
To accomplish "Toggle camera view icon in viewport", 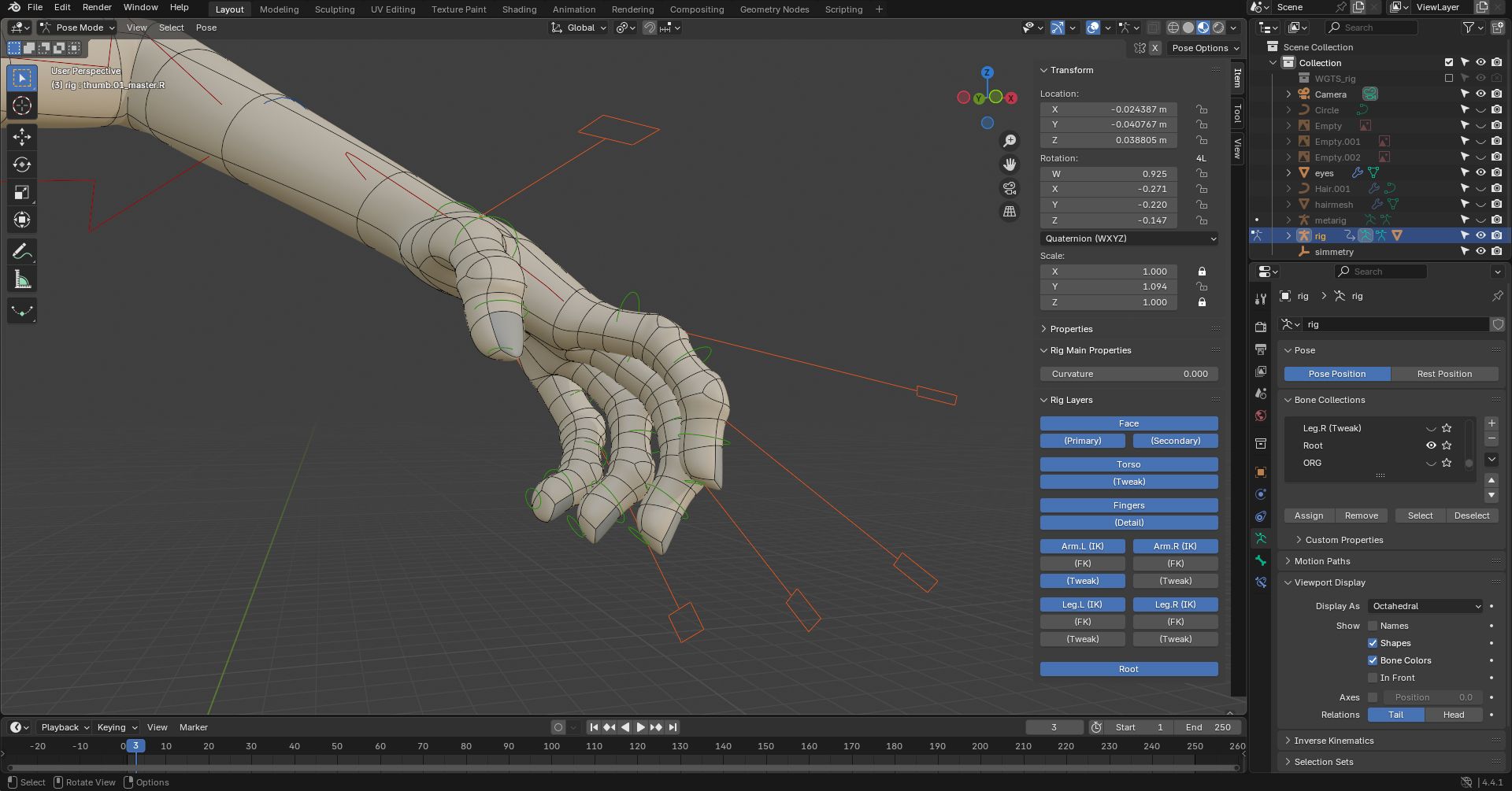I will coord(1010,188).
